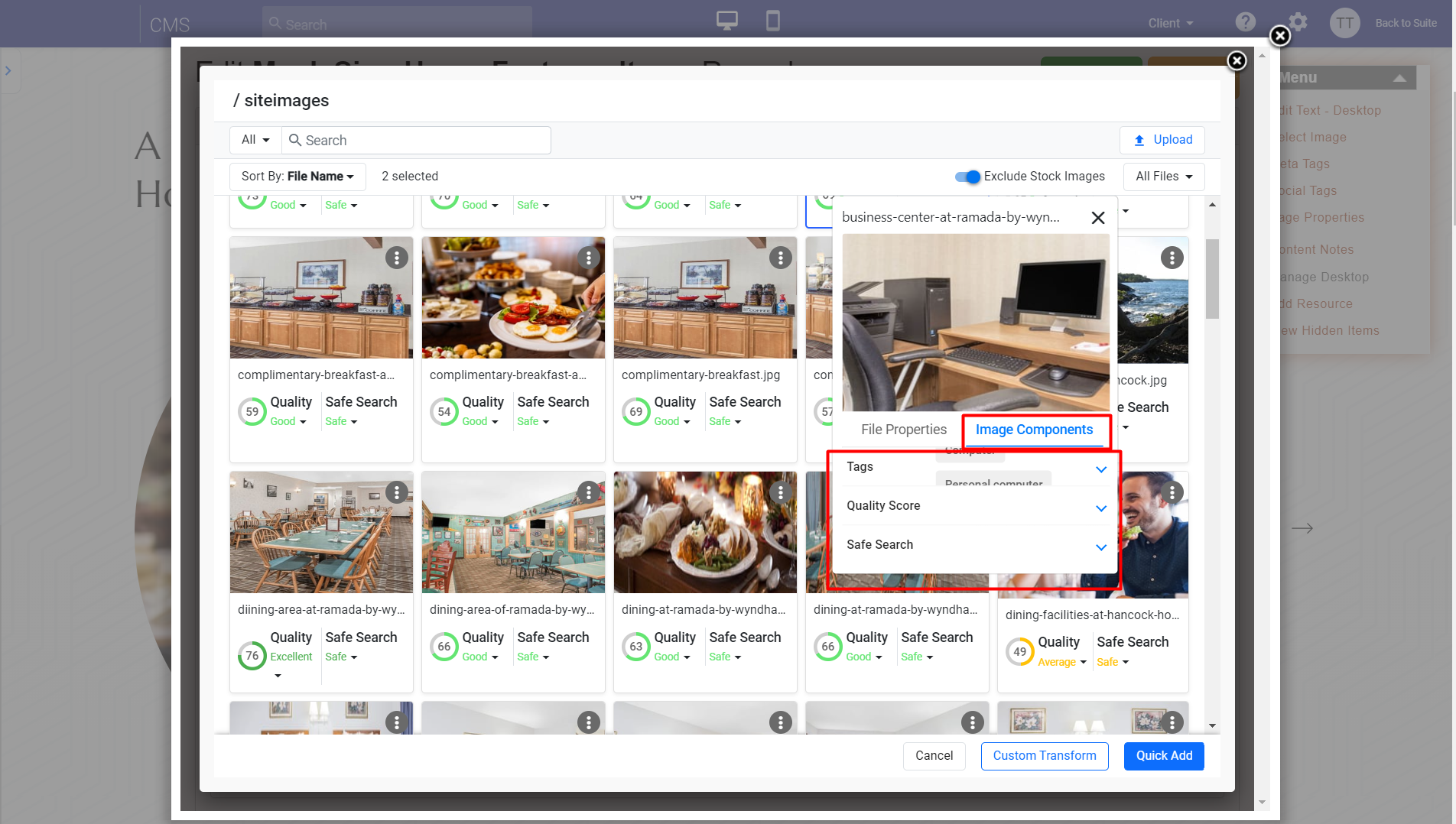1456x824 pixels.
Task: Click Back to Suite link
Action: (x=1406, y=23)
